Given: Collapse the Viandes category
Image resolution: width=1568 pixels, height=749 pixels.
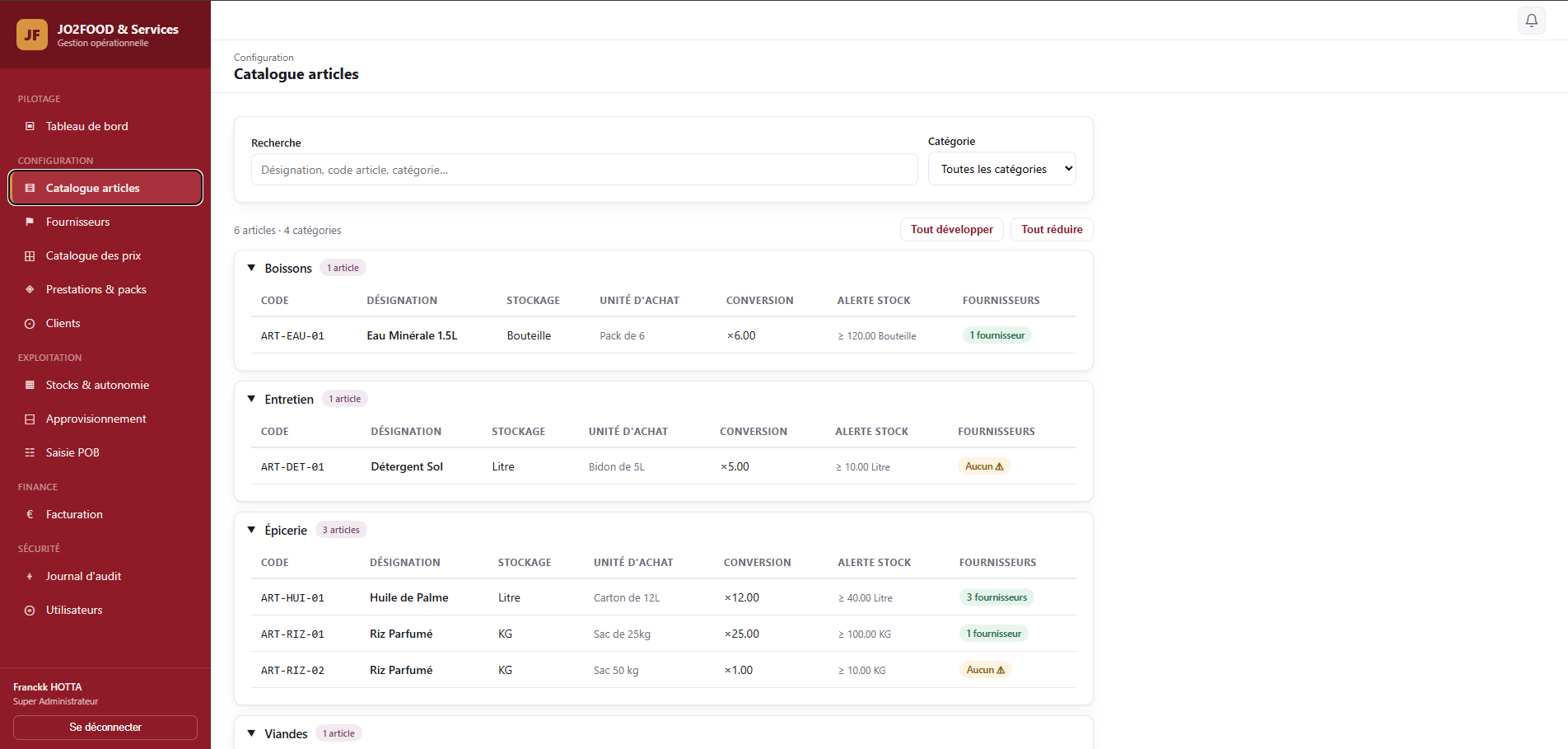Looking at the screenshot, I should [x=251, y=733].
